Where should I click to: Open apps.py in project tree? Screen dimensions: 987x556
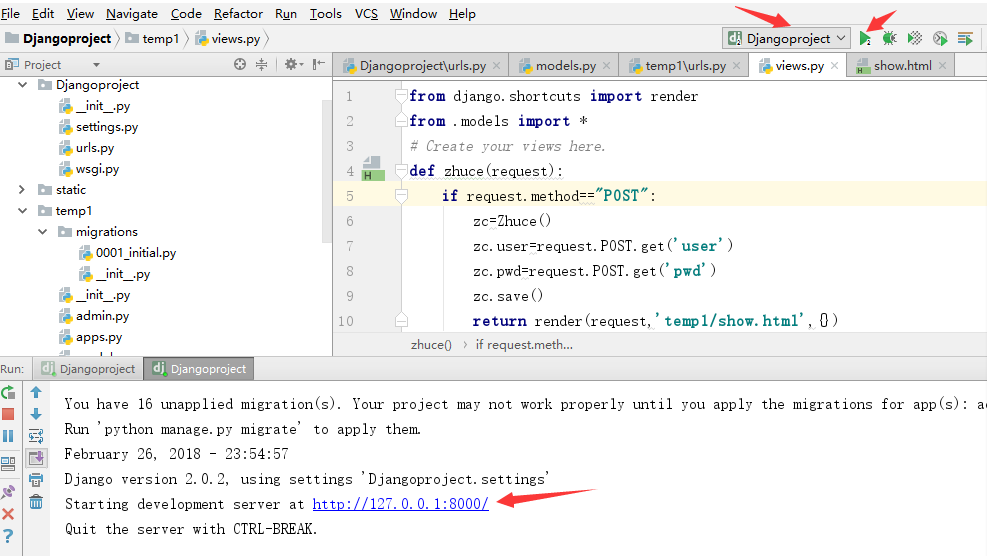pos(99,337)
